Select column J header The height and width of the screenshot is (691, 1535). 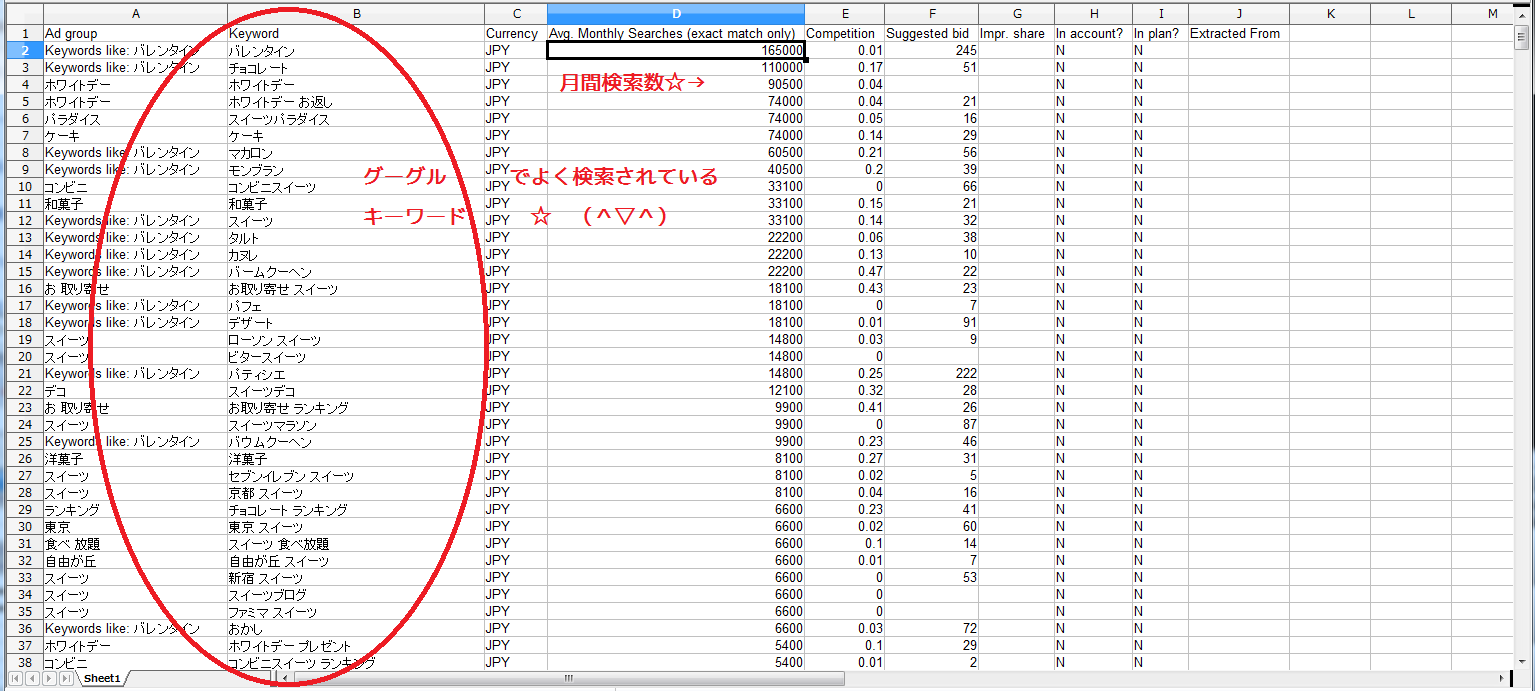pos(1238,13)
